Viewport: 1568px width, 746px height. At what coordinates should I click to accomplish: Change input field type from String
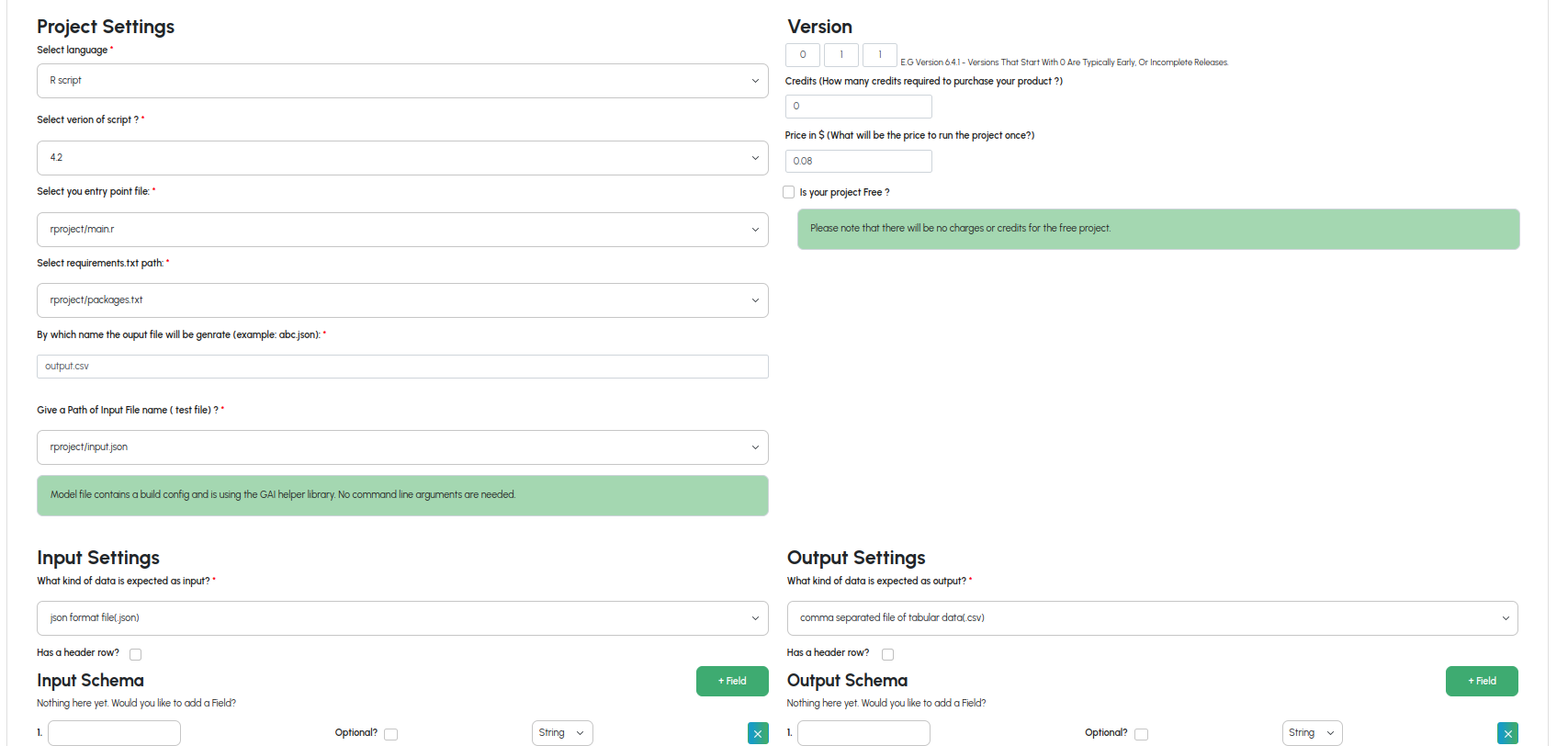(x=562, y=733)
